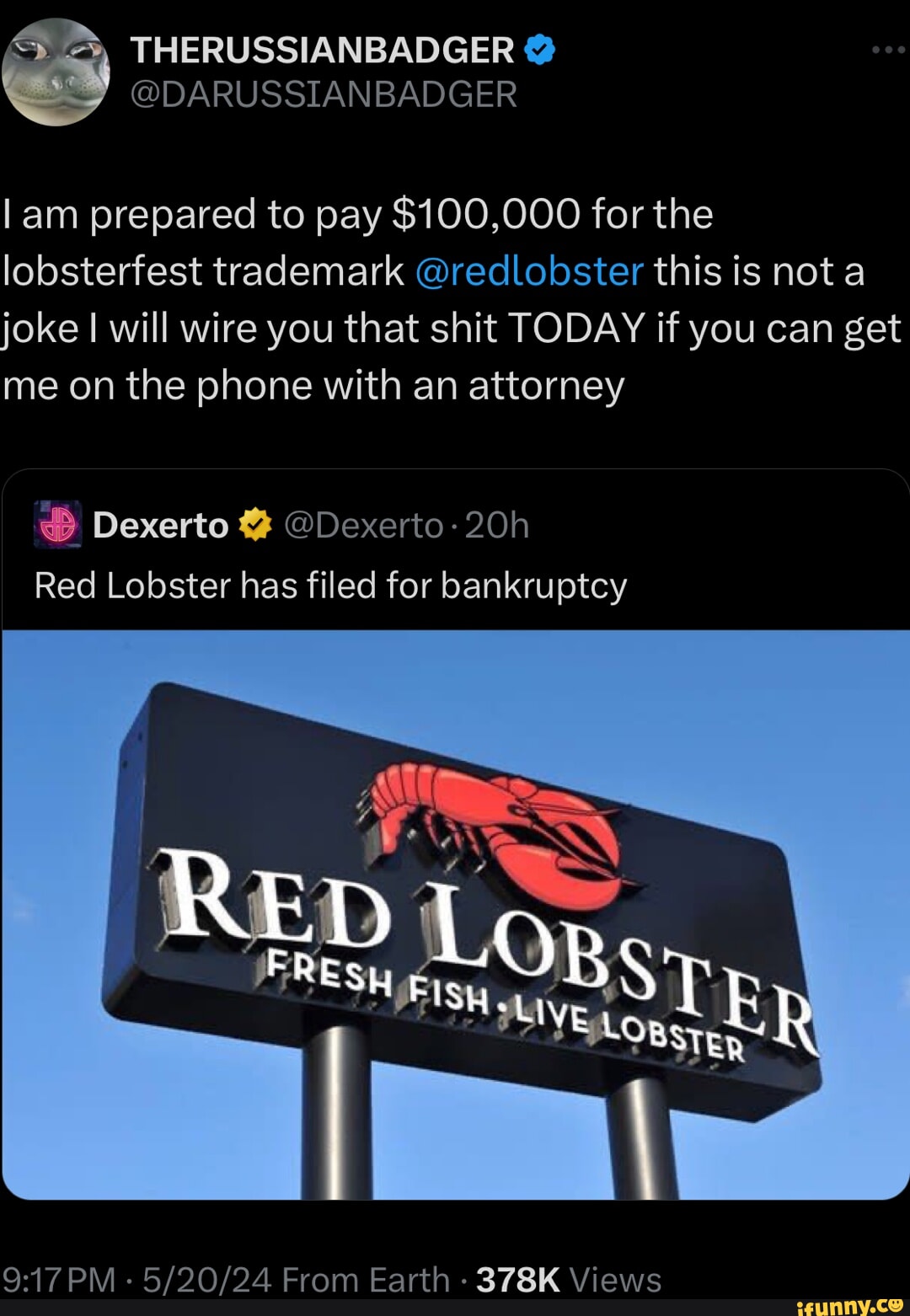Select the main tweet text about lobsterfest trademark
The image size is (910, 1316).
[x=452, y=300]
